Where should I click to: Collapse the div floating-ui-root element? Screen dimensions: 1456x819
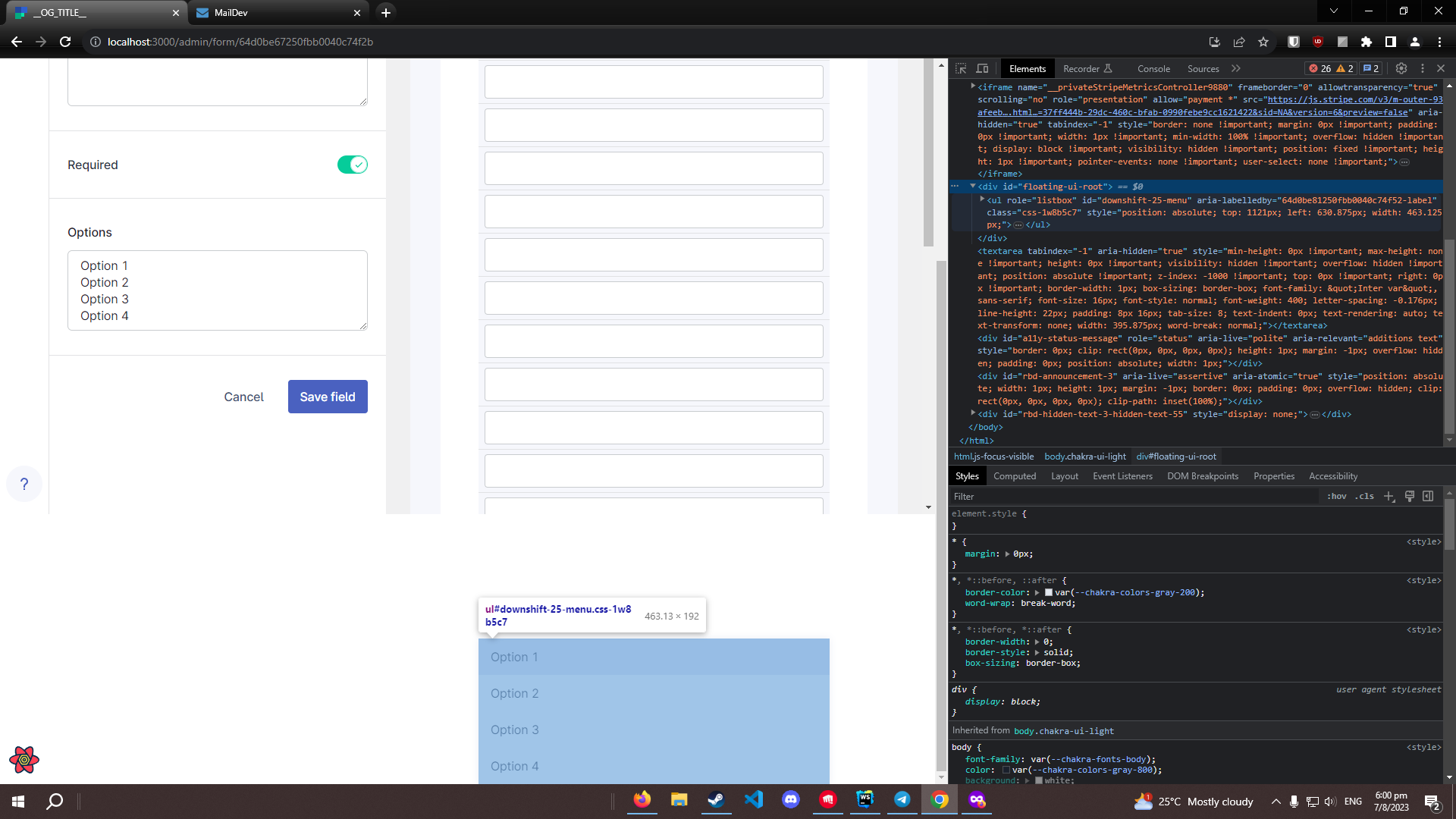973,187
